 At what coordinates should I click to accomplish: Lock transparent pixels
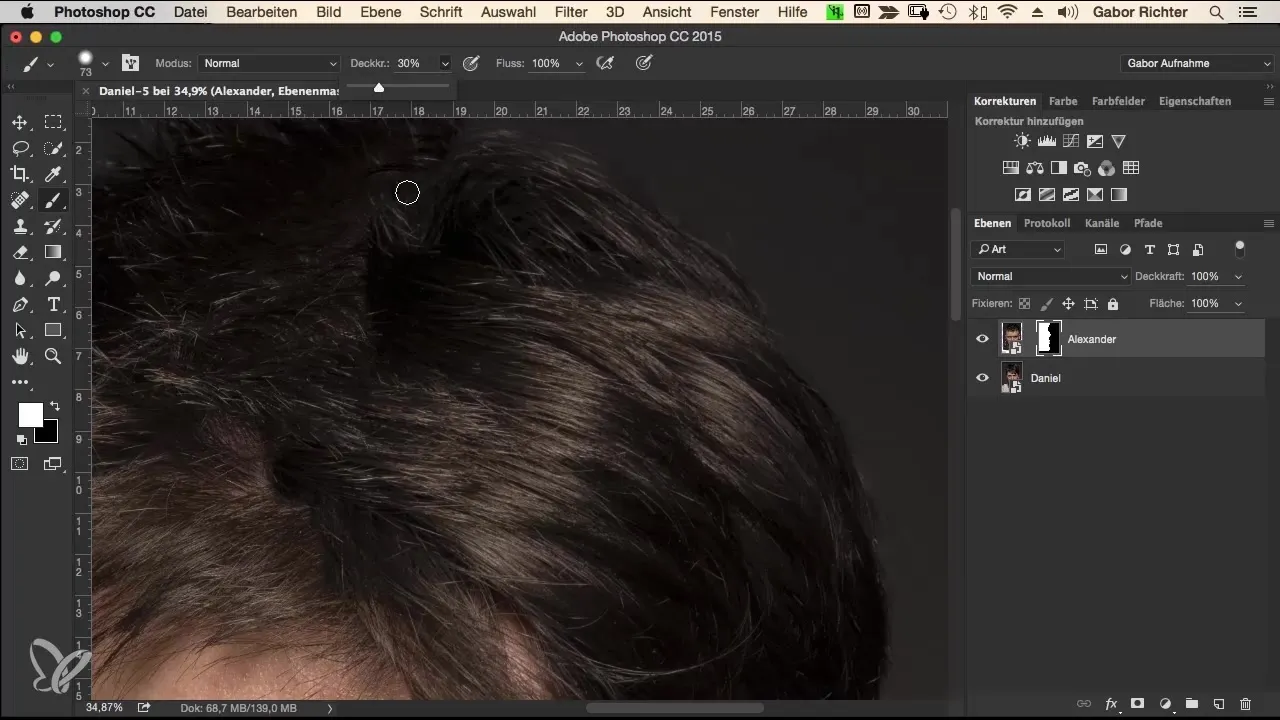(1024, 303)
